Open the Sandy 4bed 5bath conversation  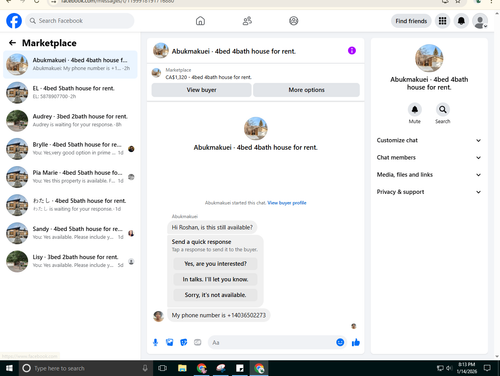click(70, 233)
